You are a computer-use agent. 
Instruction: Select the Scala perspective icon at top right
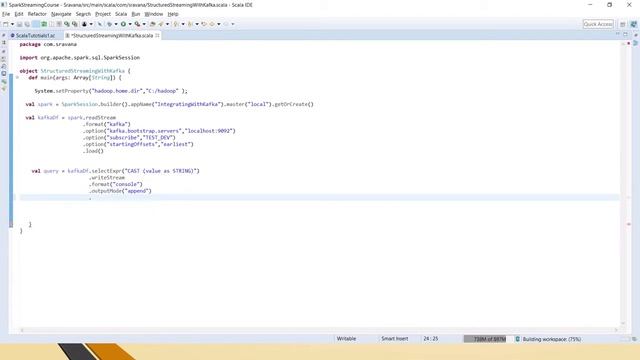pyautogui.click(x=633, y=24)
